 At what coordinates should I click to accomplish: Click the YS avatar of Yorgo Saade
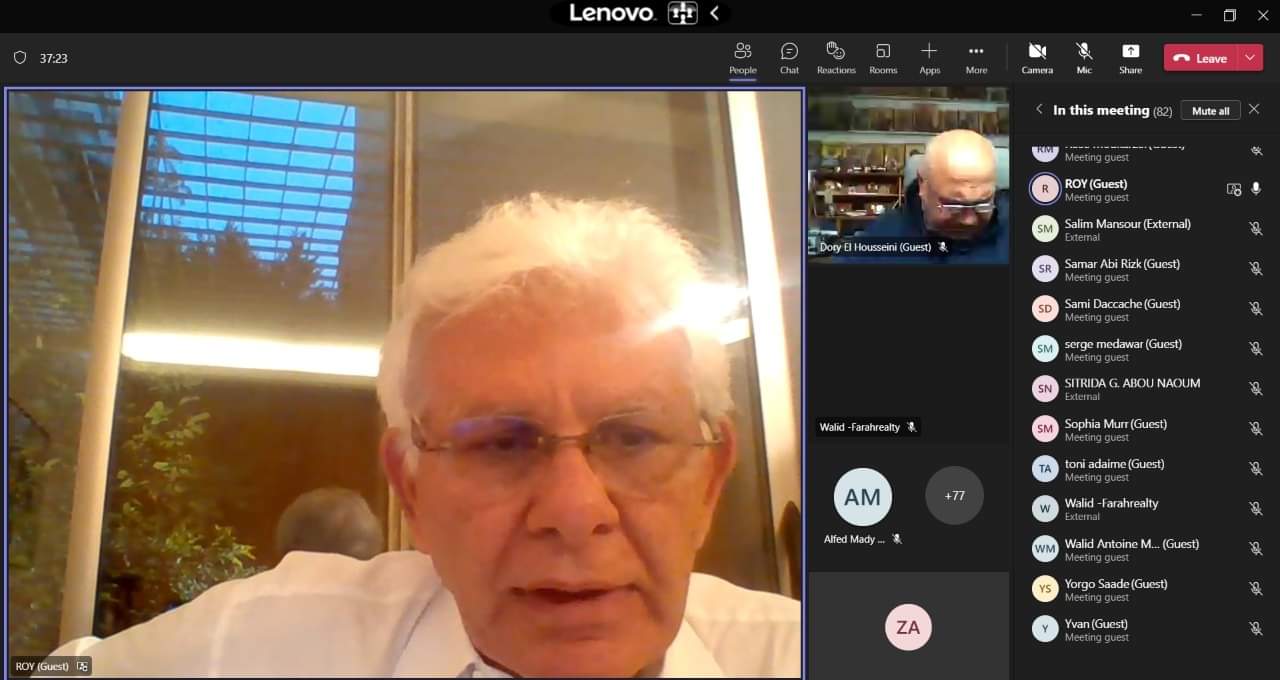click(1045, 589)
